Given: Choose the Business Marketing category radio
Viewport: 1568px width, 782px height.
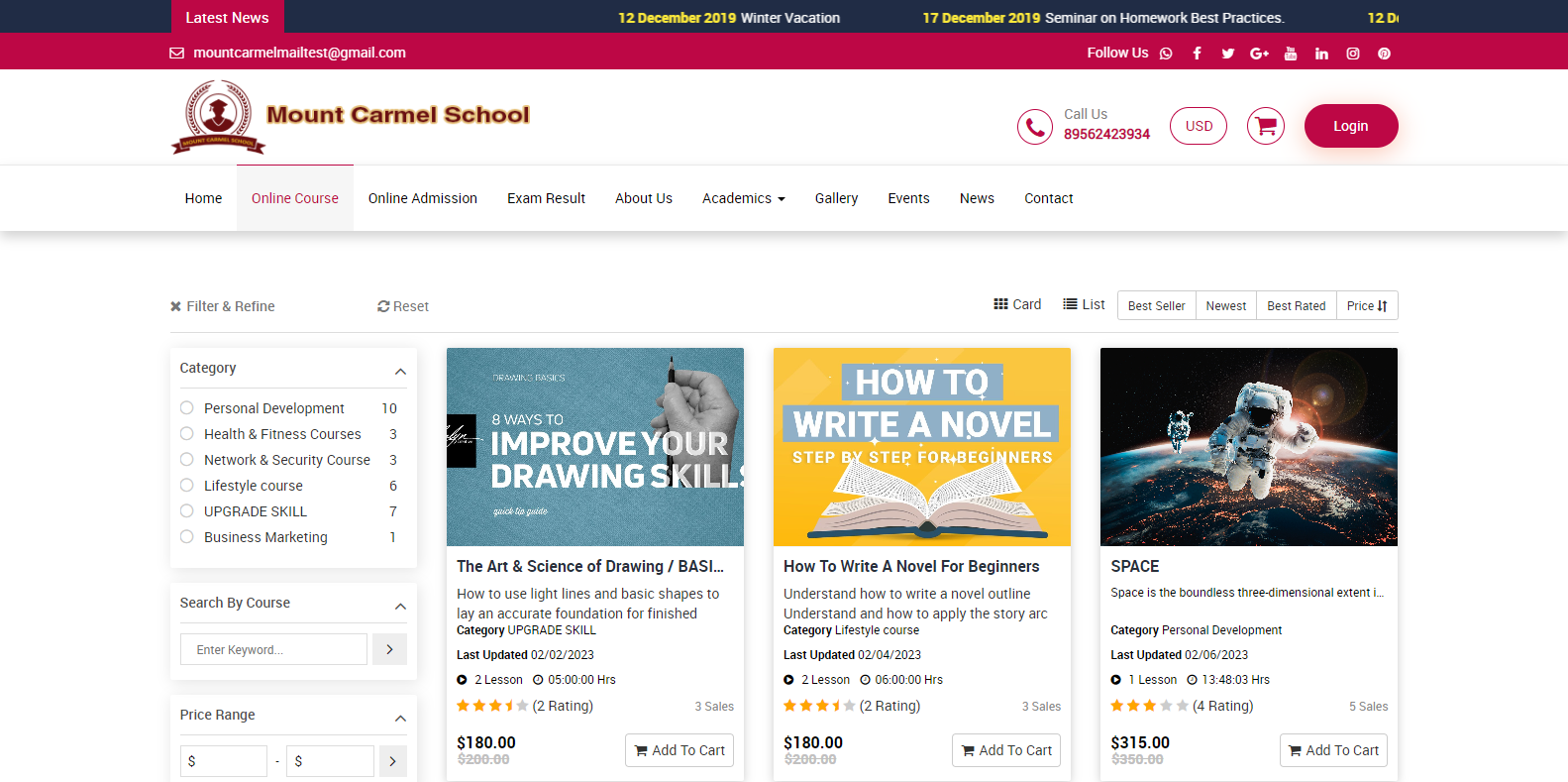Looking at the screenshot, I should point(187,536).
